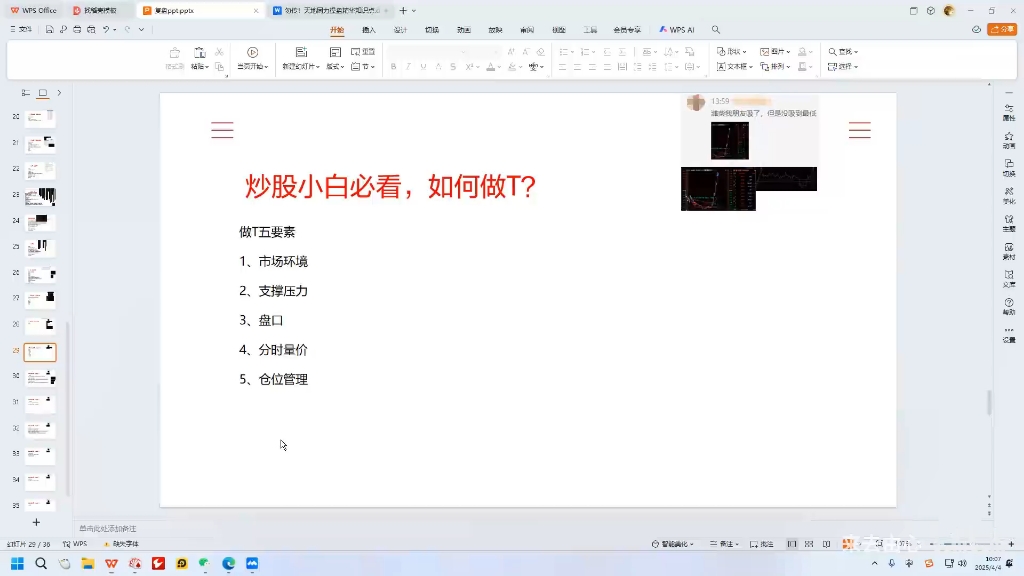Screen dimensions: 1024x576
Task: Open Properties panel in right sidebar
Action: pyautogui.click(x=1009, y=112)
